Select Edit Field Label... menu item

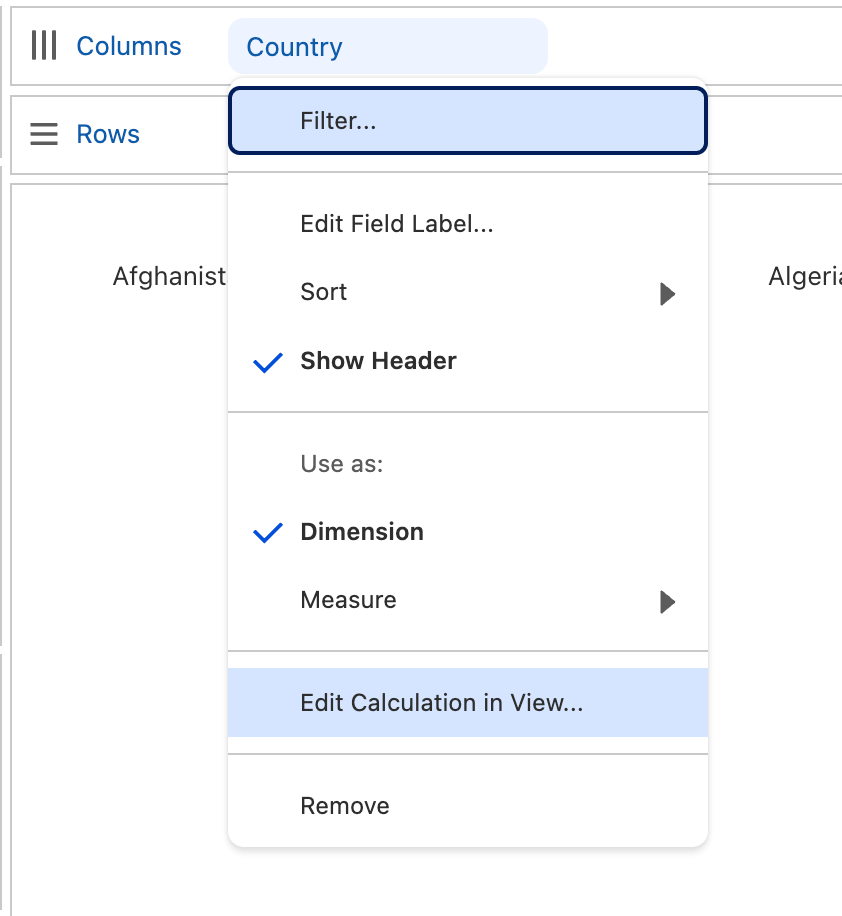[397, 224]
